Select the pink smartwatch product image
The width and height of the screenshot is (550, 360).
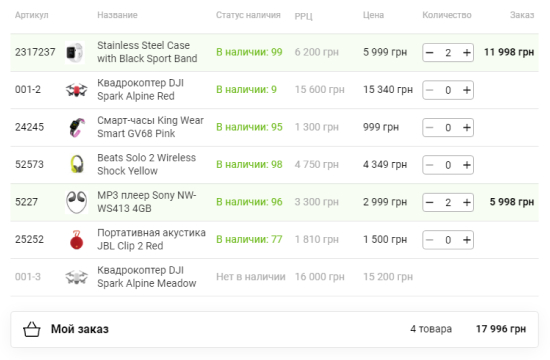77,127
